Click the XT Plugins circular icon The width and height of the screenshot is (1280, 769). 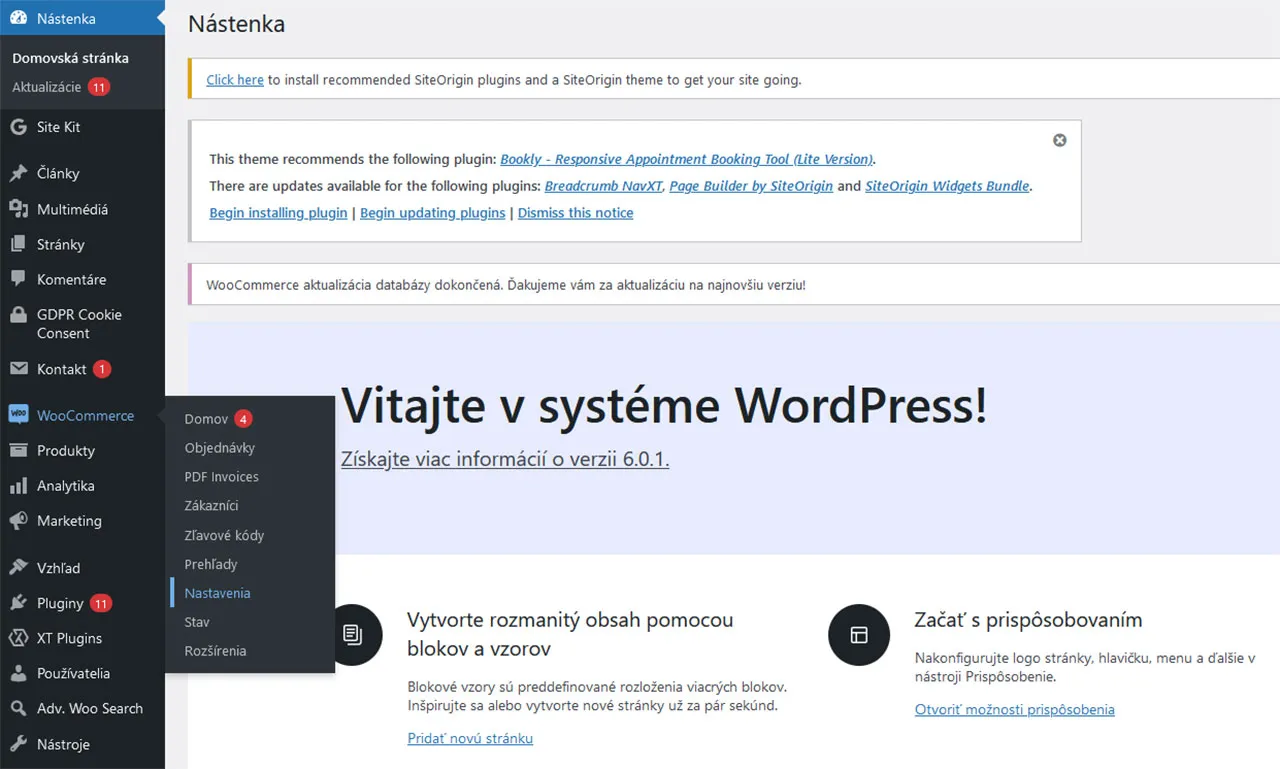pyautogui.click(x=18, y=638)
